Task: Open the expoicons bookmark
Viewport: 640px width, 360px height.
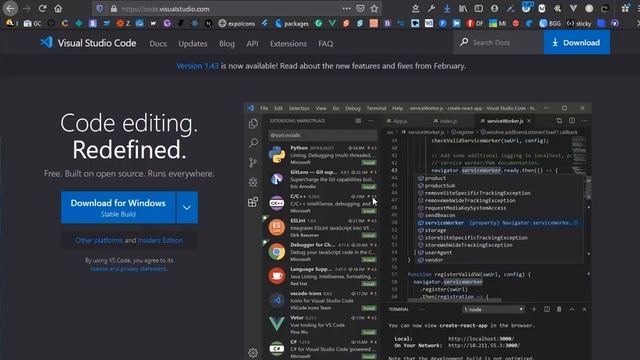Action: (x=236, y=24)
